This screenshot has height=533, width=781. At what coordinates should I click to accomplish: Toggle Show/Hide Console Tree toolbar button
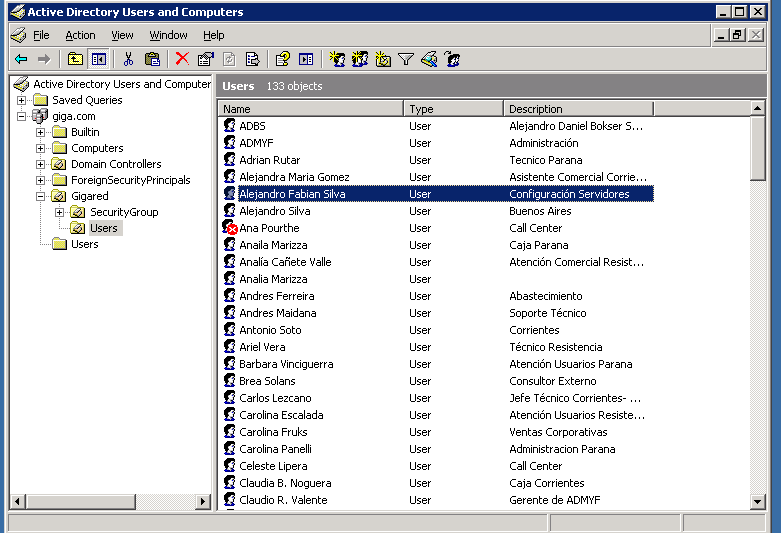[x=98, y=59]
